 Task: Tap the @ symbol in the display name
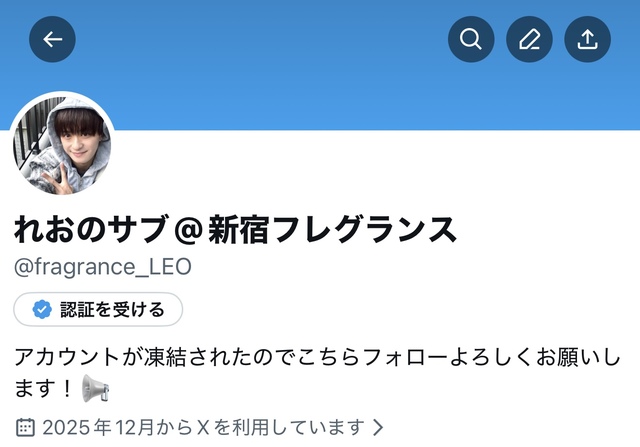(188, 230)
